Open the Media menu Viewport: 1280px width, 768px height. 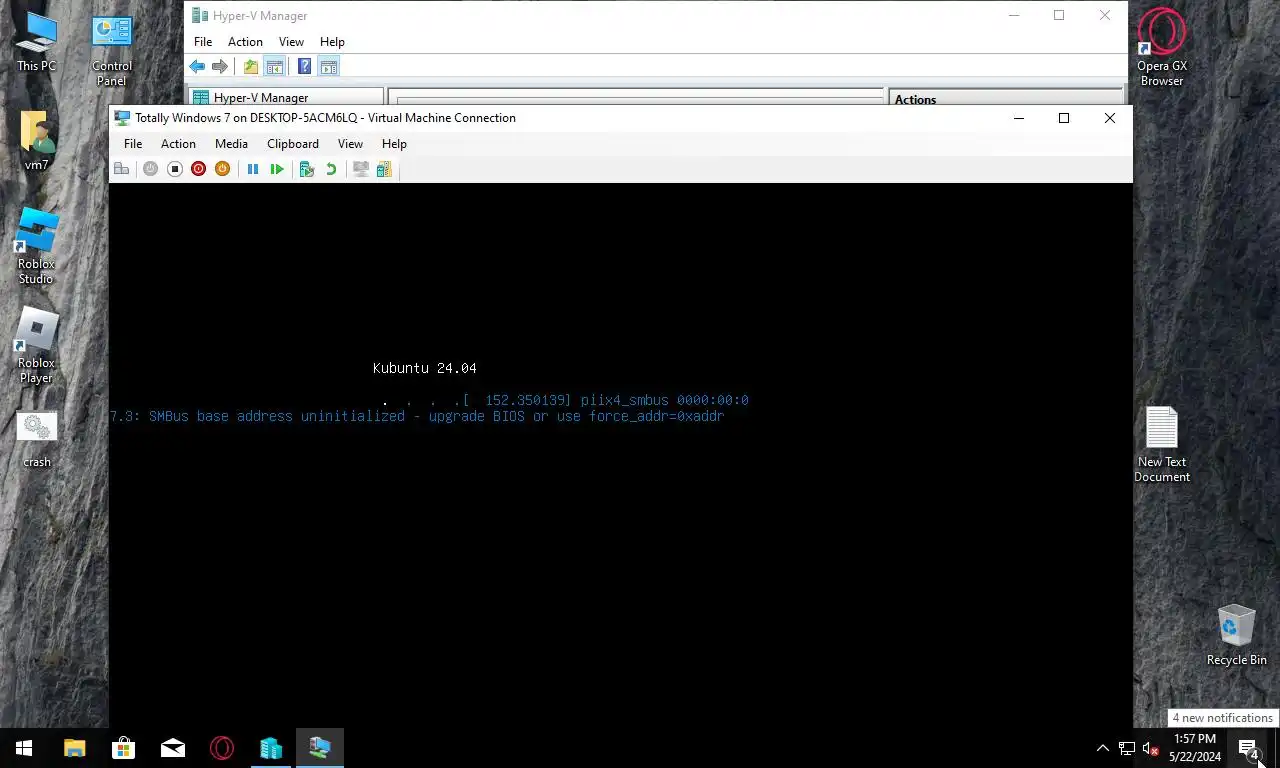pos(231,144)
